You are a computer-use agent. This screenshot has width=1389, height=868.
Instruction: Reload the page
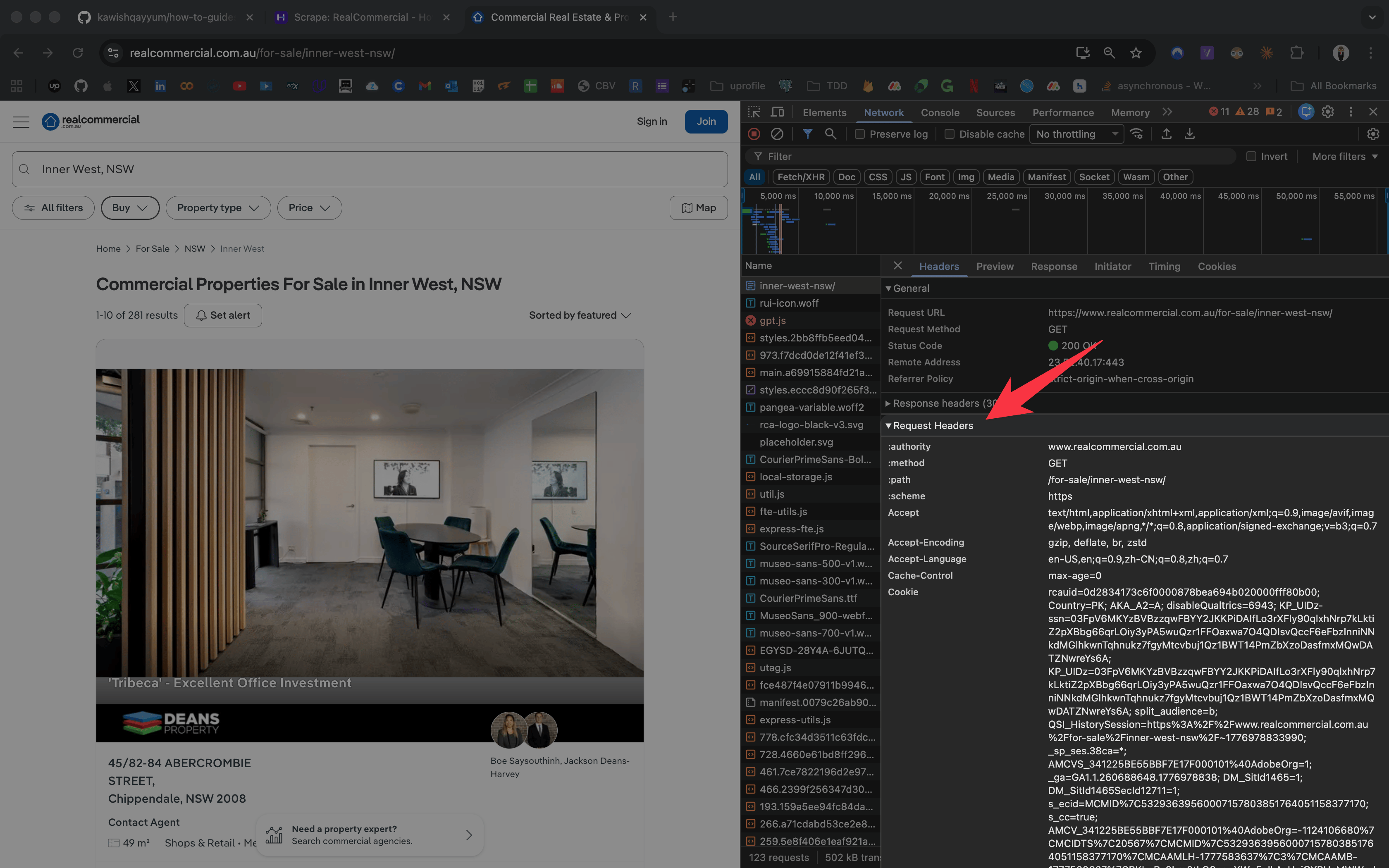[77, 53]
